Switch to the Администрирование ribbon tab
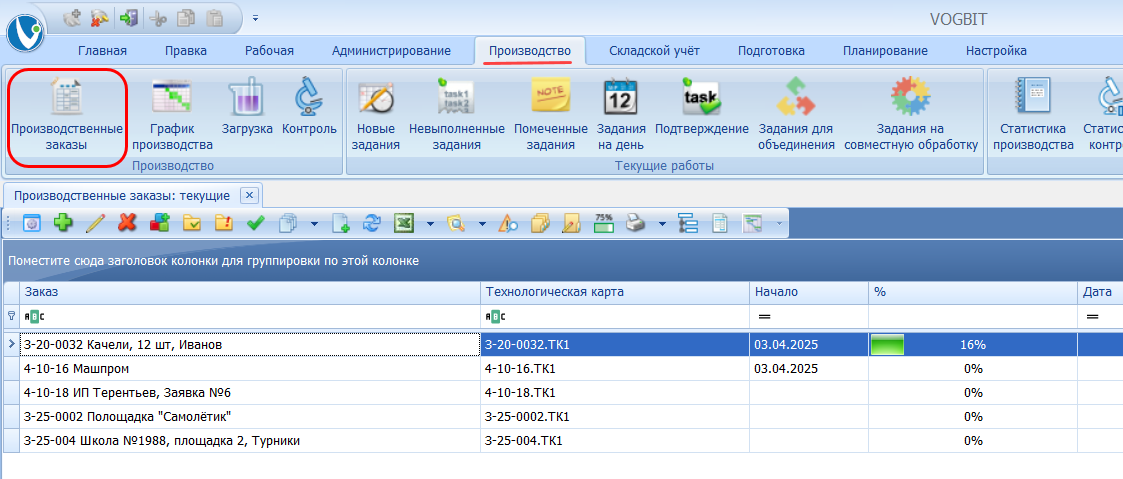This screenshot has width=1123, height=479. point(391,51)
